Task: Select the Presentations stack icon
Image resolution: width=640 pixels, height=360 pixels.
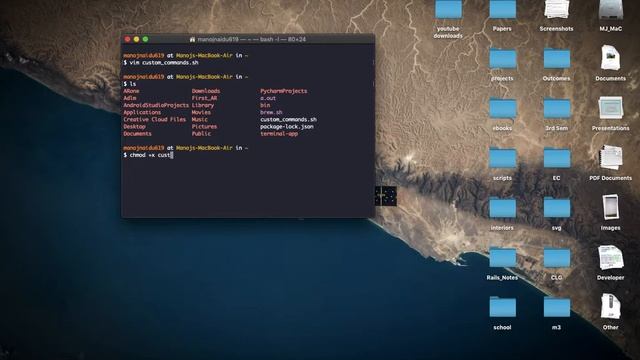Action: pos(611,108)
